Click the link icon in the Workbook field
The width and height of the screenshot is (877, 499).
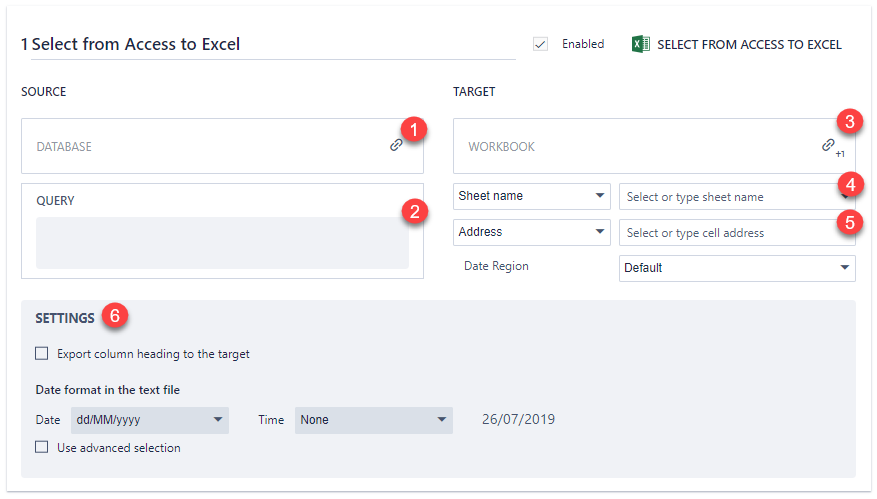point(828,145)
